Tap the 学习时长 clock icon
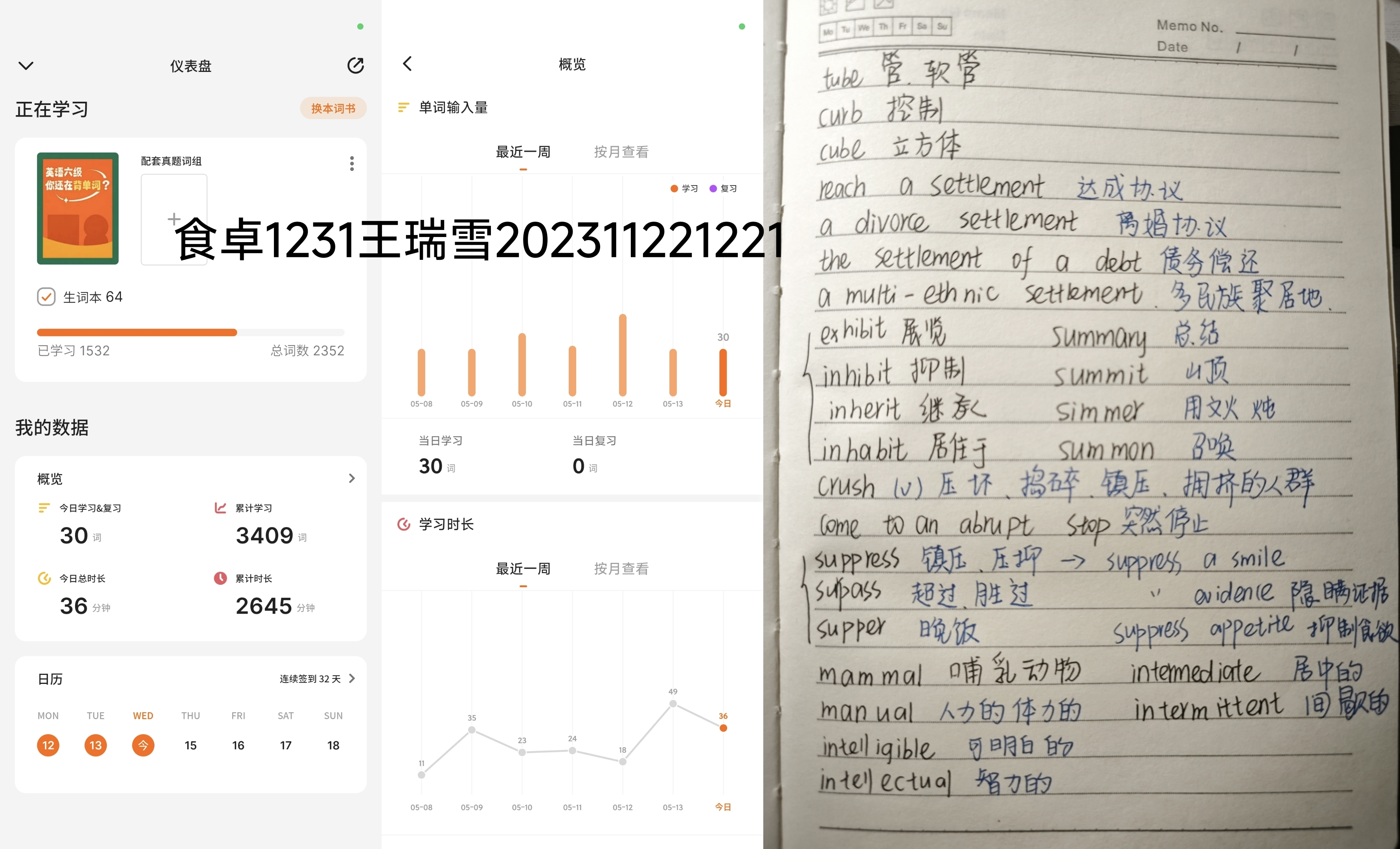The width and height of the screenshot is (1400, 849). (403, 524)
